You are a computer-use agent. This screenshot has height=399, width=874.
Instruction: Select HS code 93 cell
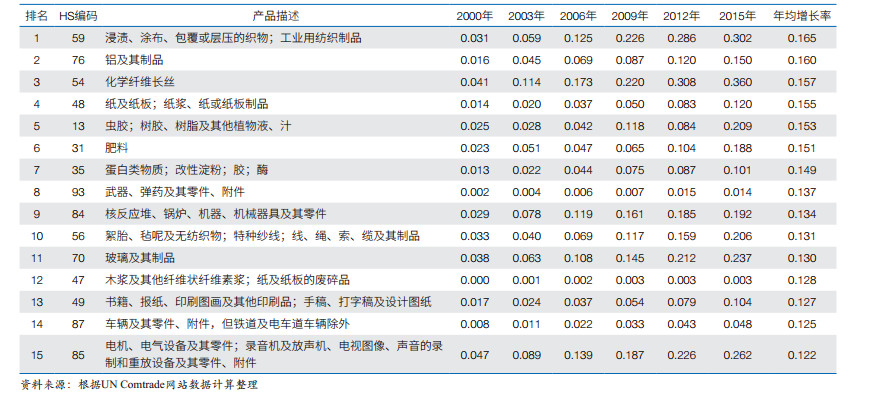[x=78, y=192]
